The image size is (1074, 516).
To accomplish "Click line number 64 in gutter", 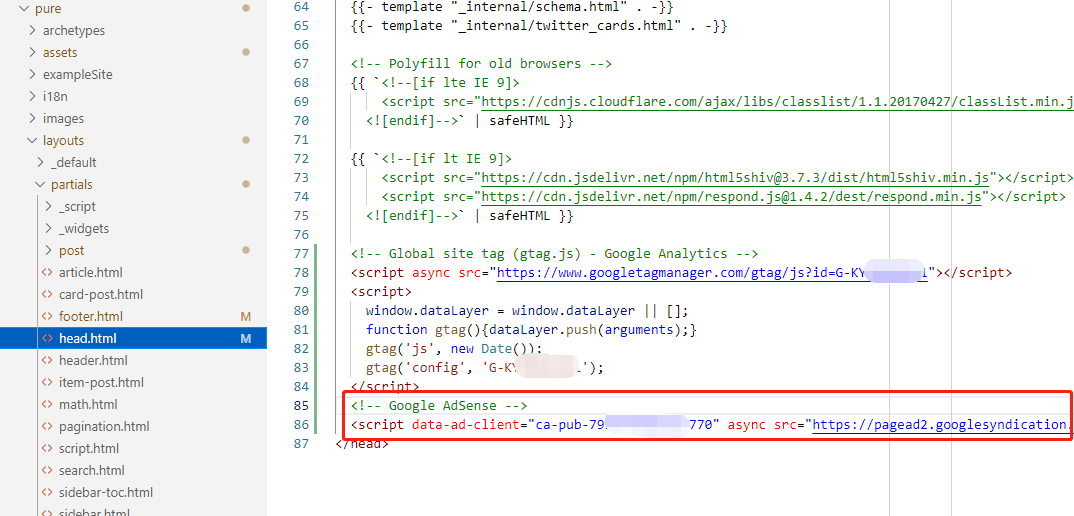I will click(x=301, y=7).
